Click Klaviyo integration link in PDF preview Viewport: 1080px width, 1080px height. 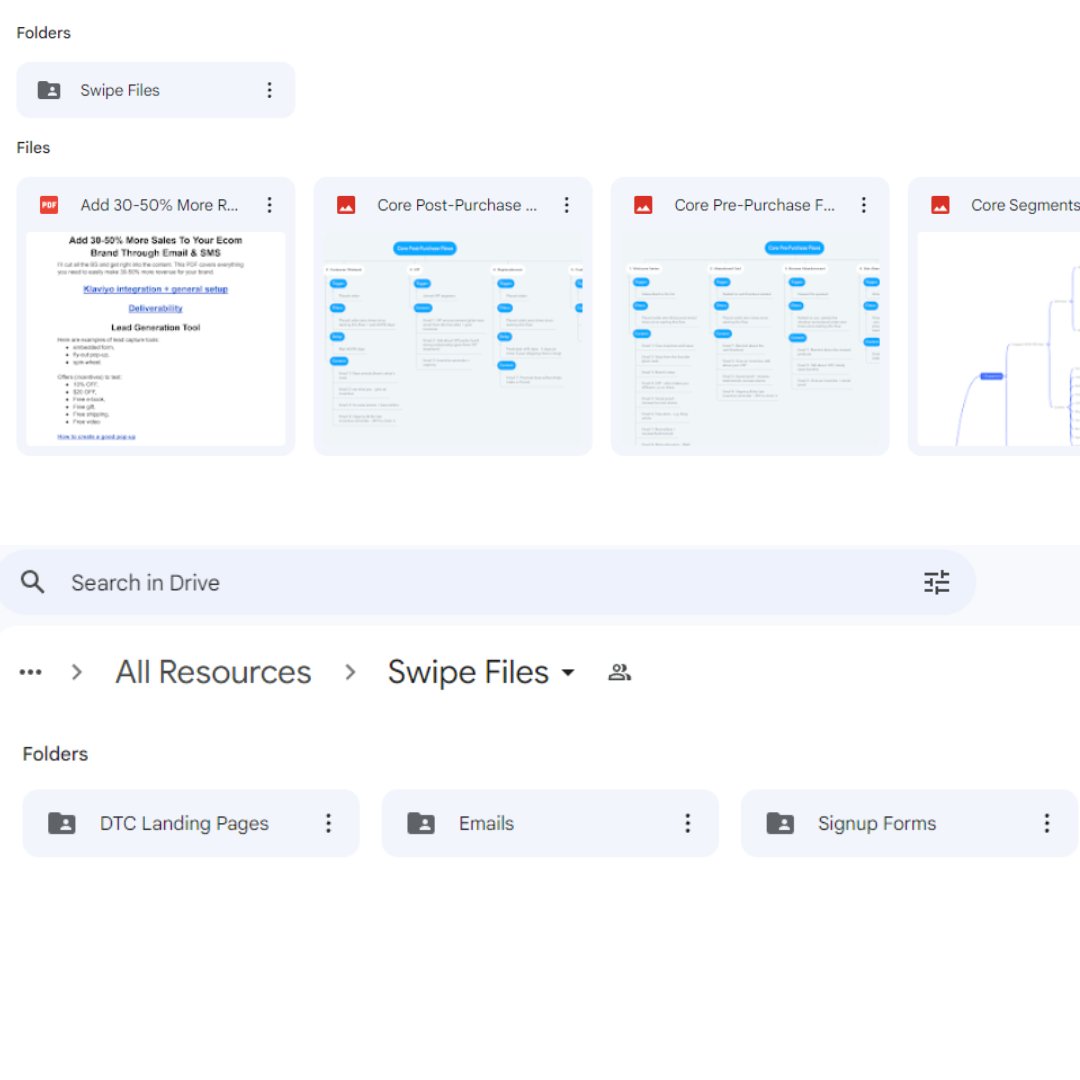click(x=156, y=289)
